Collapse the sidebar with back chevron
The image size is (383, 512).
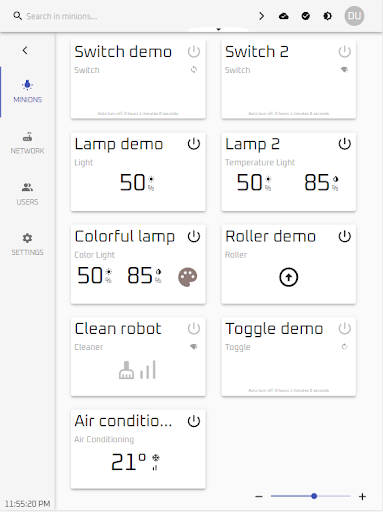coord(25,50)
